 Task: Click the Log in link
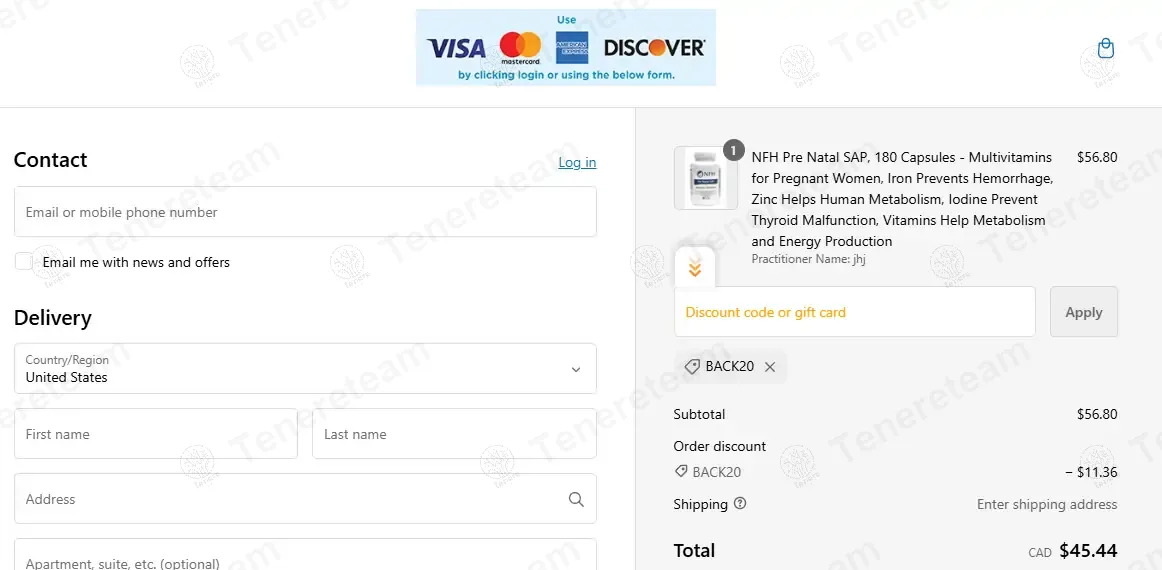coord(577,162)
